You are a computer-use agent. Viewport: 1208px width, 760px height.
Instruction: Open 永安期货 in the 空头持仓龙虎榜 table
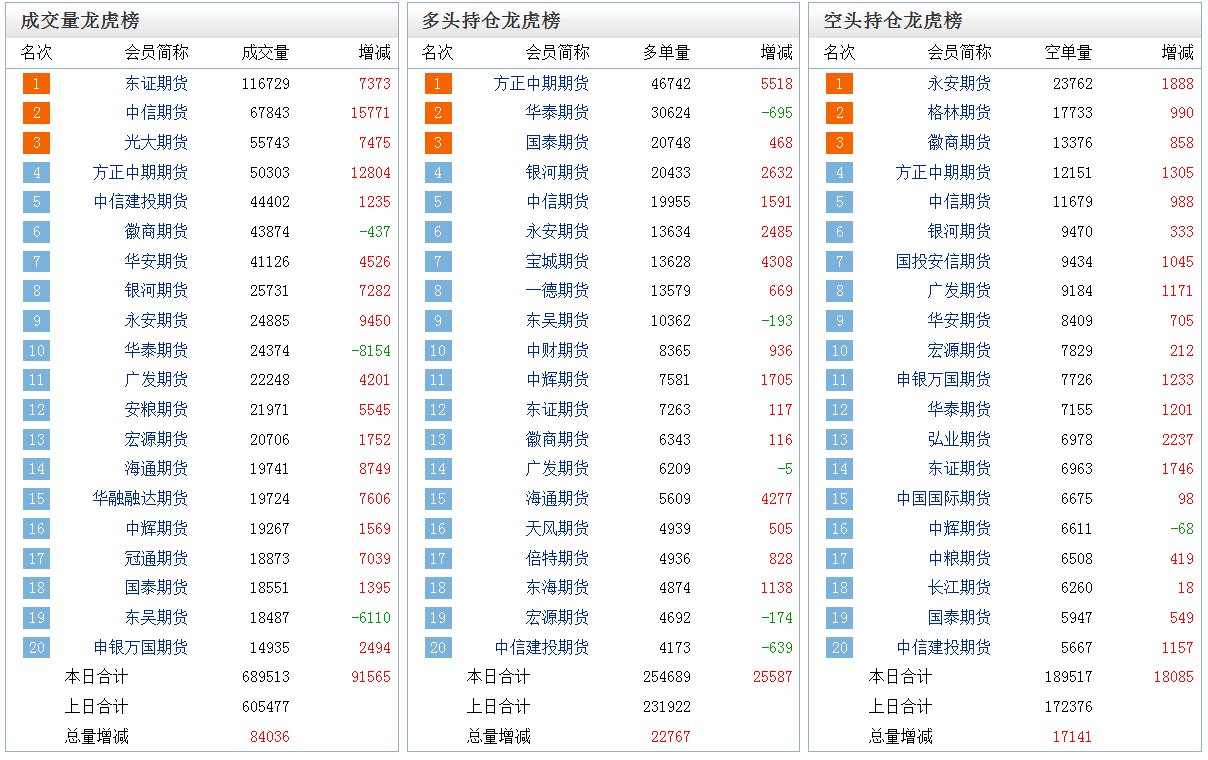click(960, 84)
